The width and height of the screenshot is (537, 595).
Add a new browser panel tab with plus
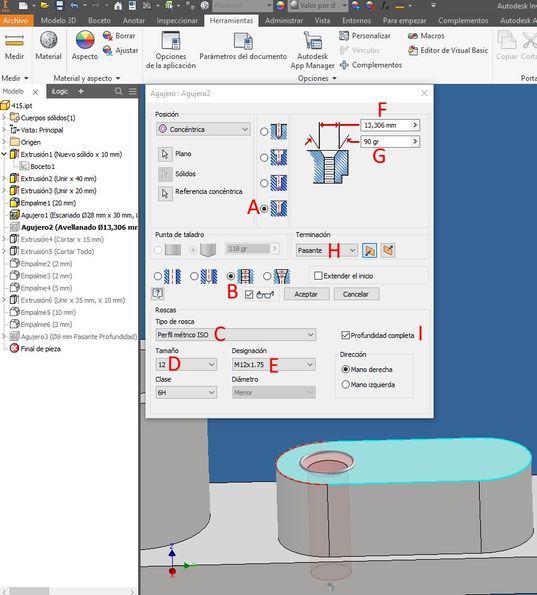point(81,91)
